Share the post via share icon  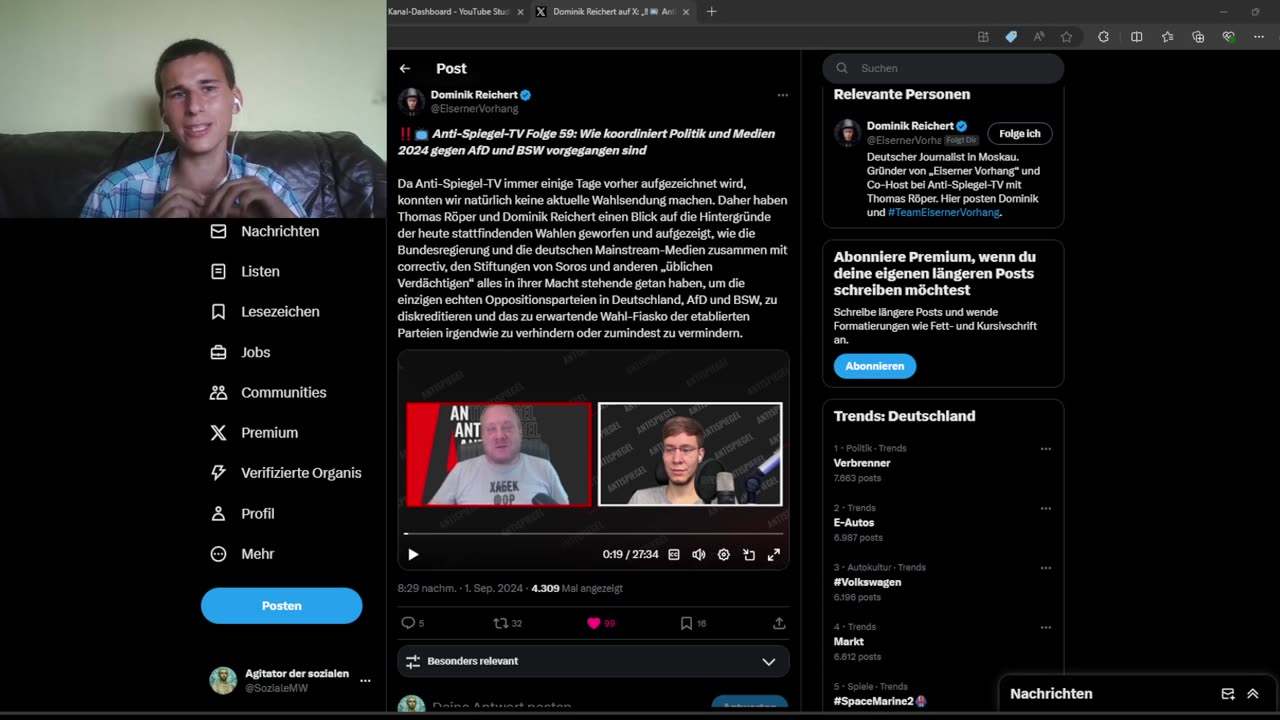point(779,623)
